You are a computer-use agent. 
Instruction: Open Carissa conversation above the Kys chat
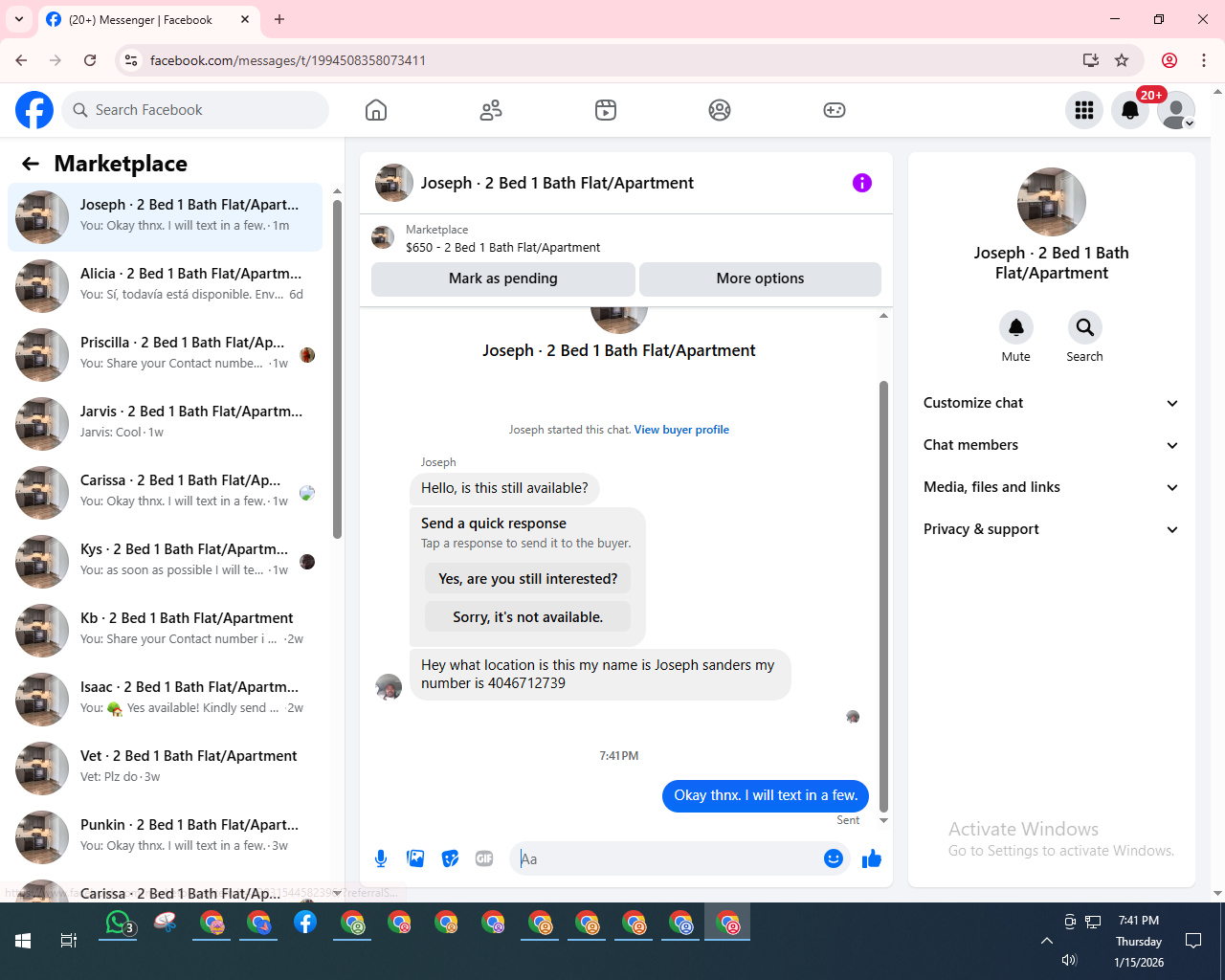point(165,493)
